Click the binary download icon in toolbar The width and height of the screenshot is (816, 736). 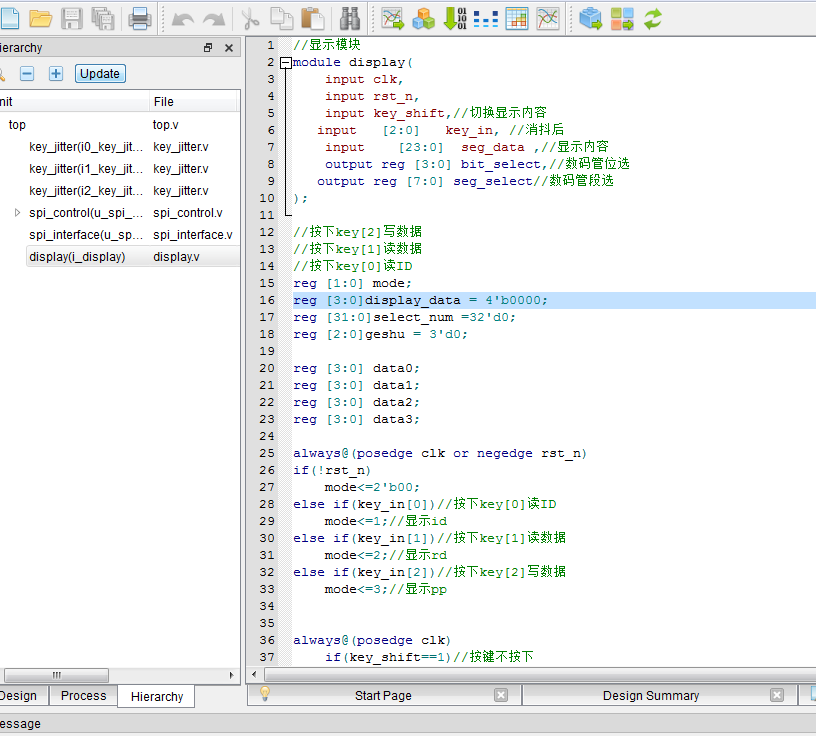click(455, 18)
